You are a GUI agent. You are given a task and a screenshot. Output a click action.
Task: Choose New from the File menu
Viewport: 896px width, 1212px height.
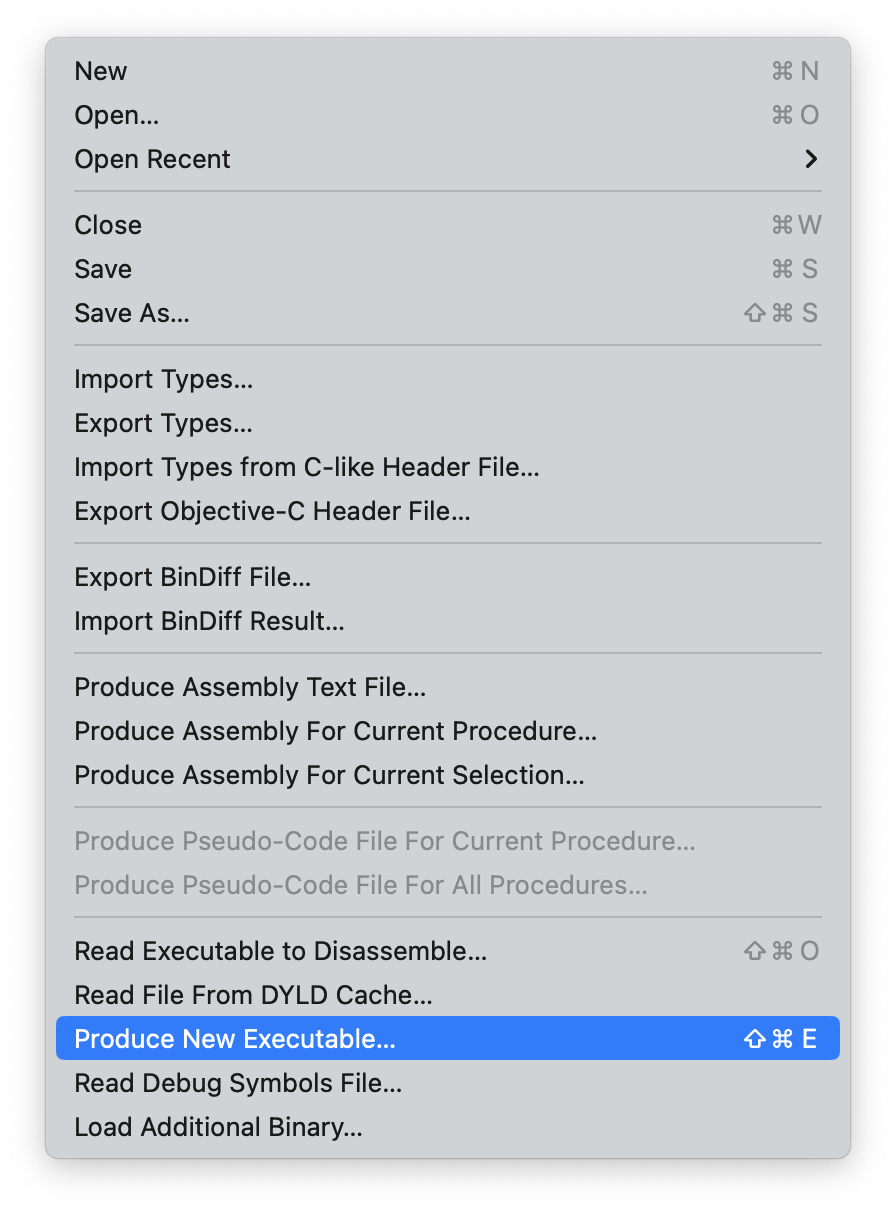click(101, 71)
